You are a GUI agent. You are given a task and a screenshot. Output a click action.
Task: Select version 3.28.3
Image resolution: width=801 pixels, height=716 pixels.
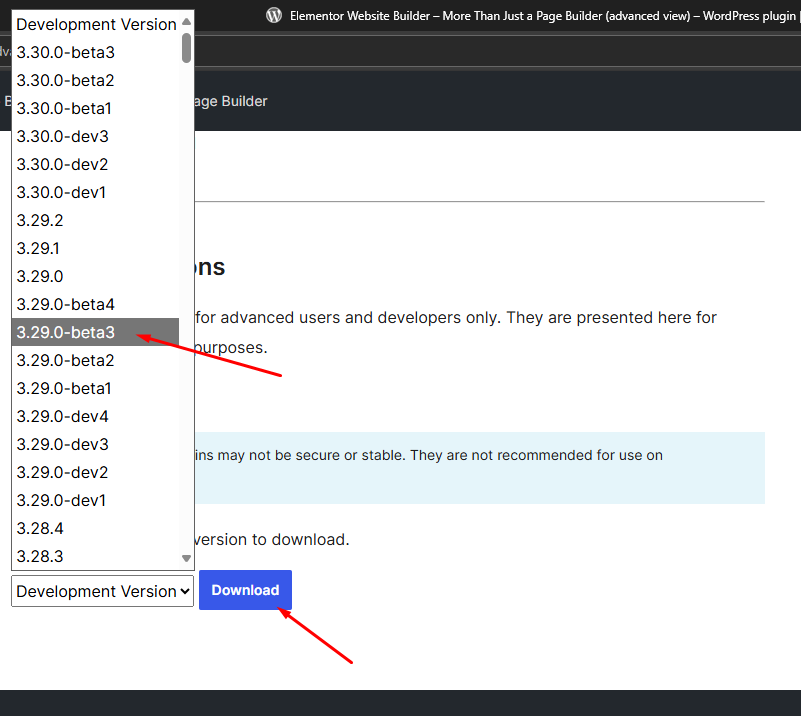pyautogui.click(x=96, y=556)
